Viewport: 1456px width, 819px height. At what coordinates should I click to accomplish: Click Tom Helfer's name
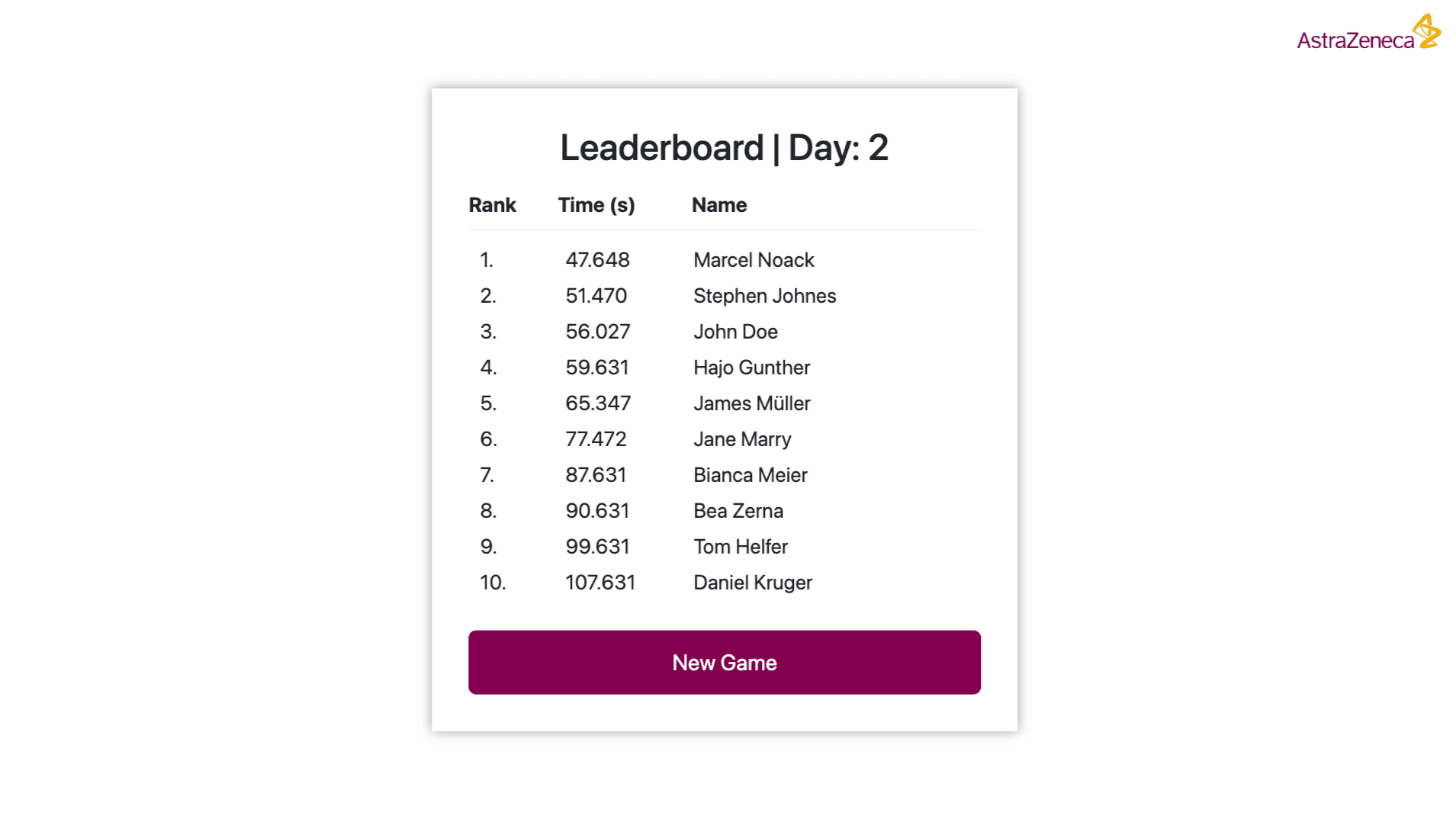point(740,547)
